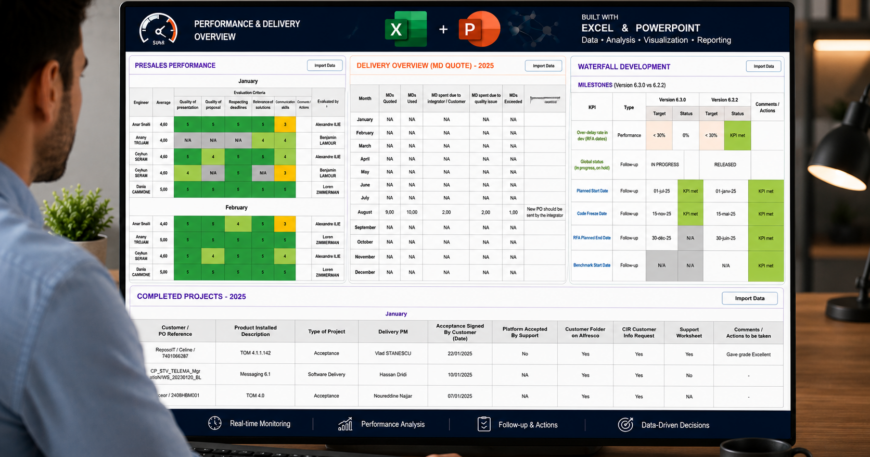Click the Delivery PM column header
The width and height of the screenshot is (870, 457).
pos(393,332)
